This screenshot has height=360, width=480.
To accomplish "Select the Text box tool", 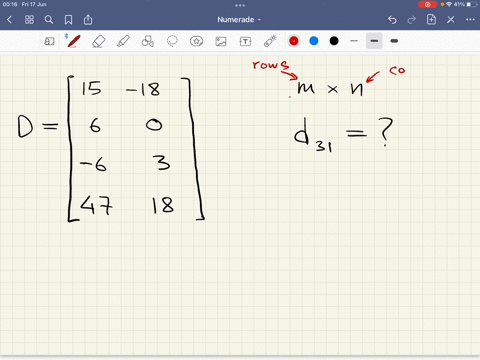I will 245,41.
